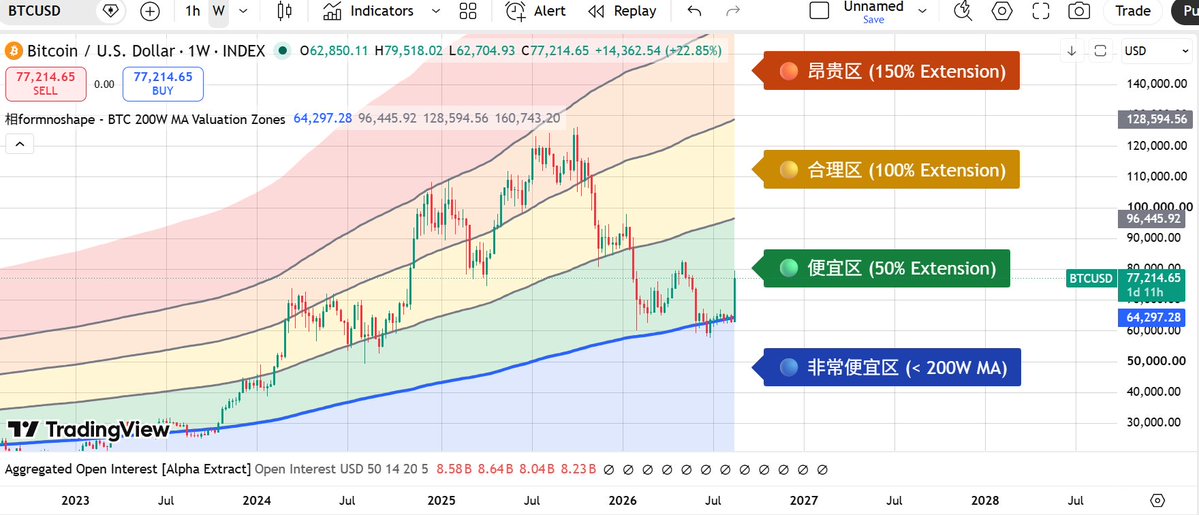
Task: Open the Indicators dialog
Action: point(368,11)
